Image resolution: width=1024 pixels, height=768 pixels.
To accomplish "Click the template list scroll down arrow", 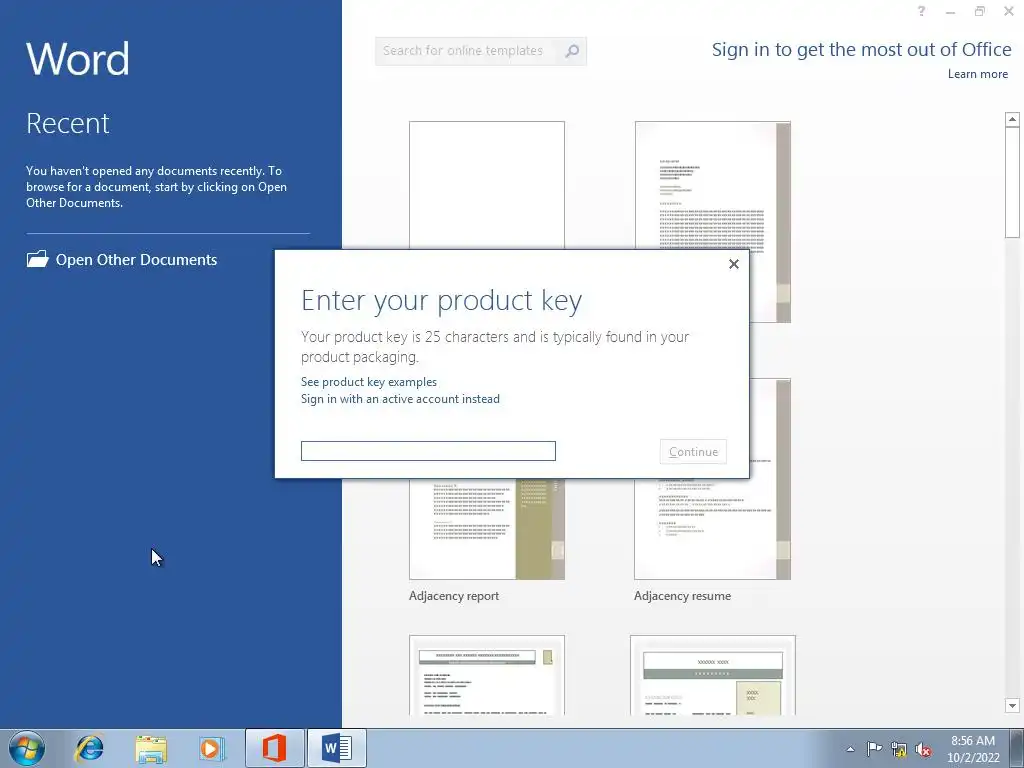I will tap(1012, 705).
